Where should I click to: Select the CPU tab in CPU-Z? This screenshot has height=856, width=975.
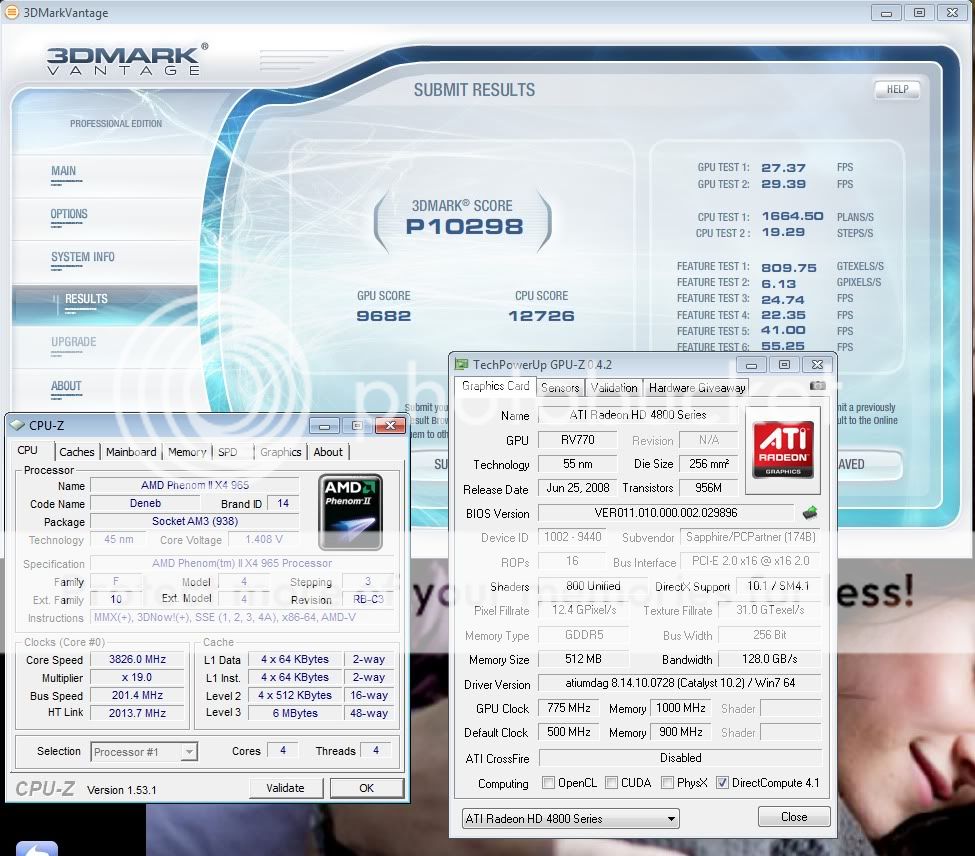(x=27, y=450)
